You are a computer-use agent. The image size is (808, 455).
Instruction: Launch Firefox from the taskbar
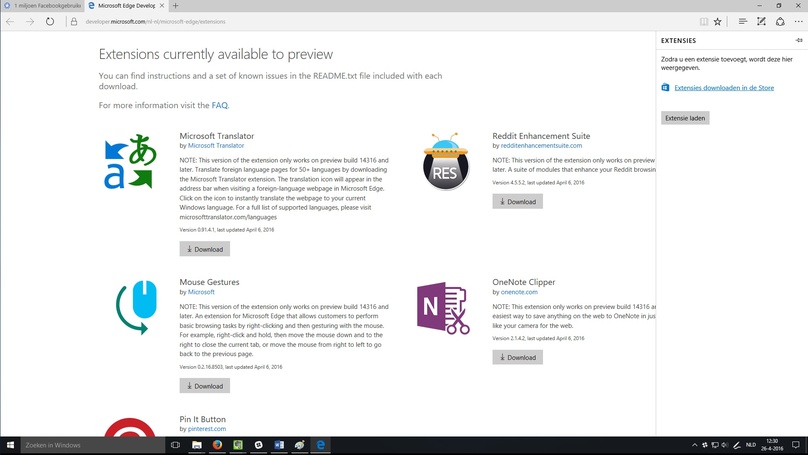tap(217, 445)
